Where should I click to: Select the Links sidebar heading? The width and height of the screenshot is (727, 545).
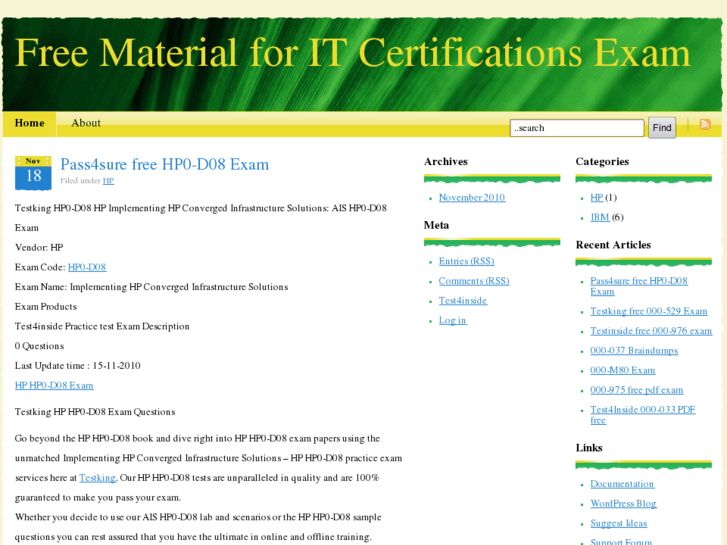[589, 448]
